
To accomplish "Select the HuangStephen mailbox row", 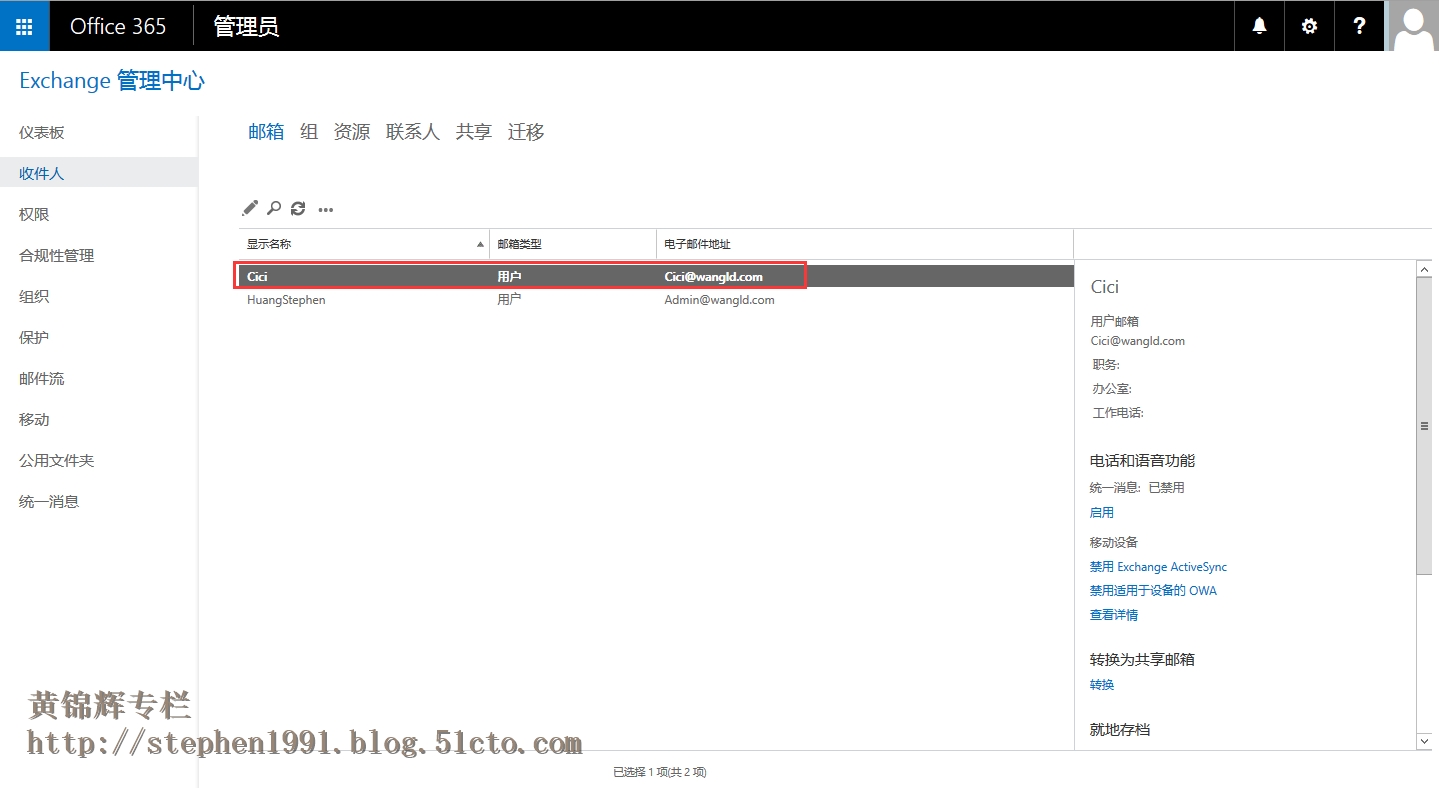I will click(x=655, y=300).
